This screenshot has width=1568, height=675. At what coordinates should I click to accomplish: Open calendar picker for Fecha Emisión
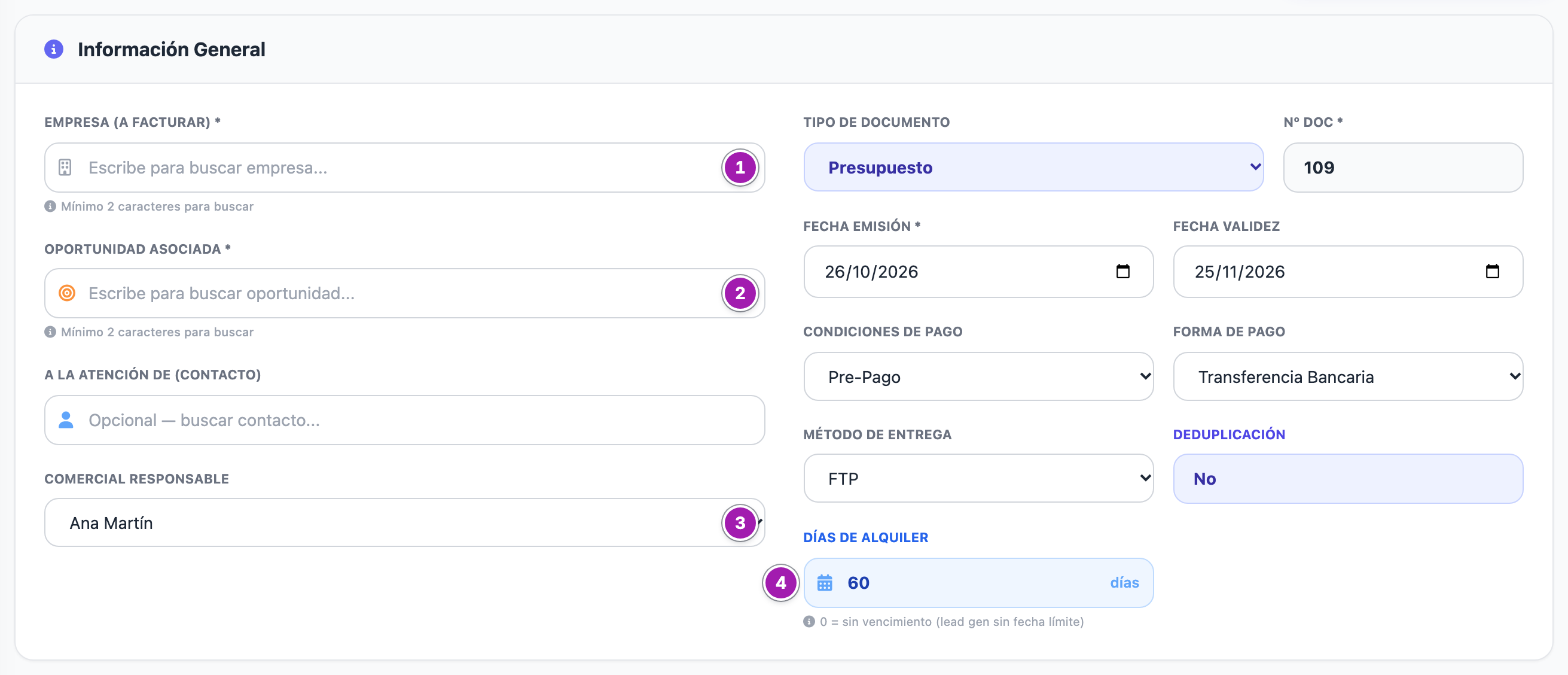pos(1122,272)
